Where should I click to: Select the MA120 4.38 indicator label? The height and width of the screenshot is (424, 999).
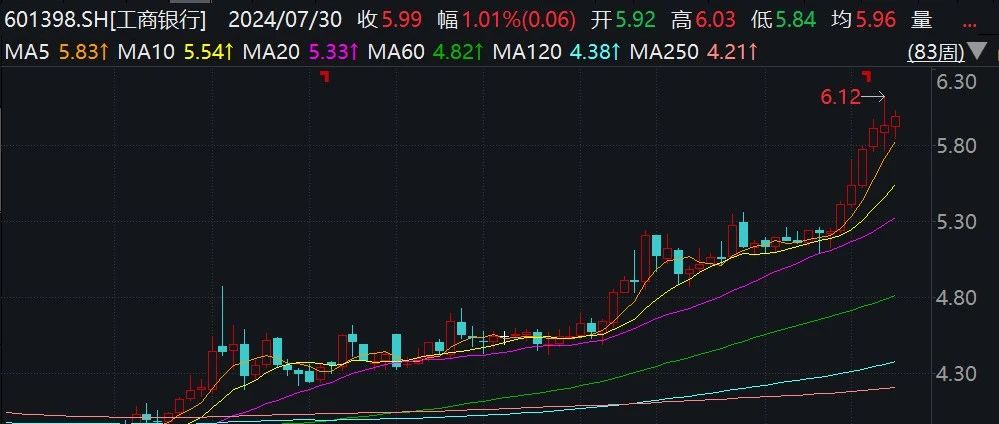[557, 52]
